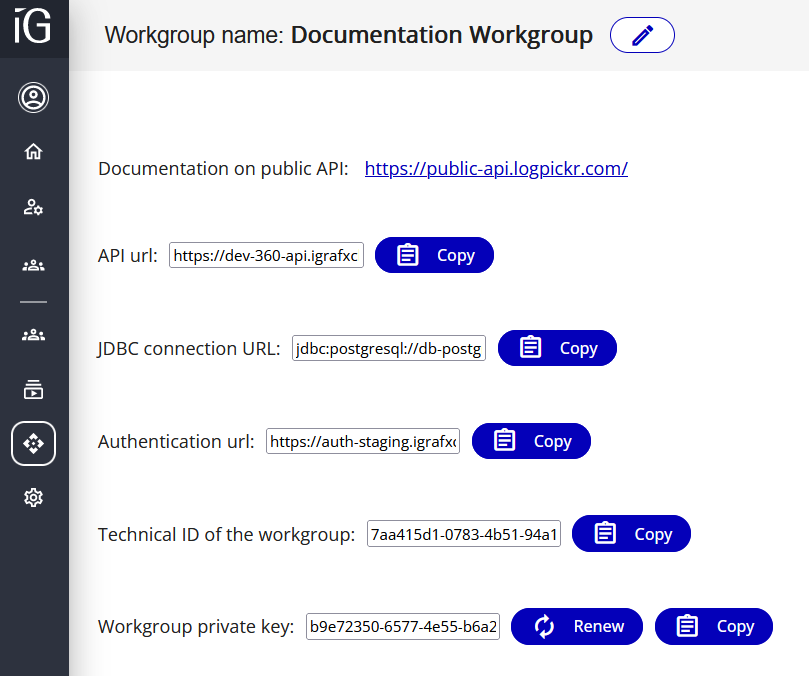Click the Workgroup private key field
This screenshot has width=809, height=676.
pos(403,626)
